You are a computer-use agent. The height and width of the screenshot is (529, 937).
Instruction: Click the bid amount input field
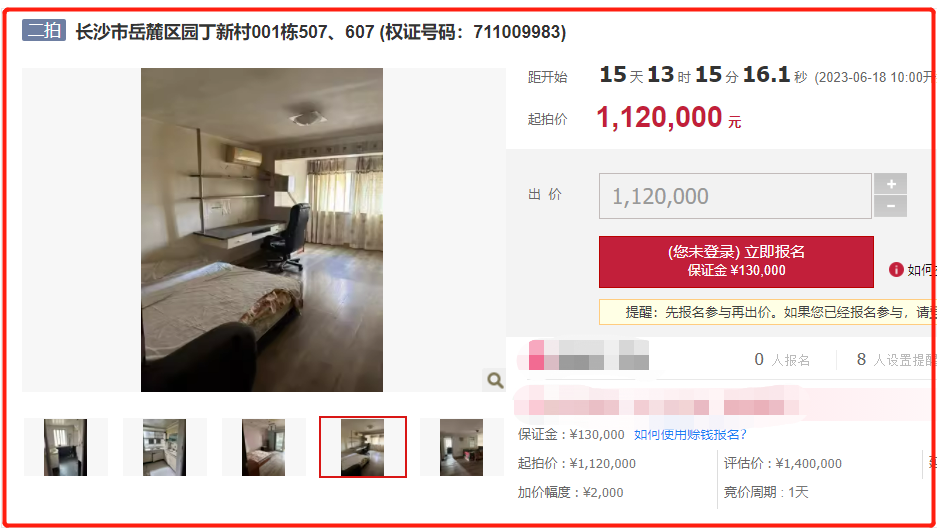pos(735,196)
